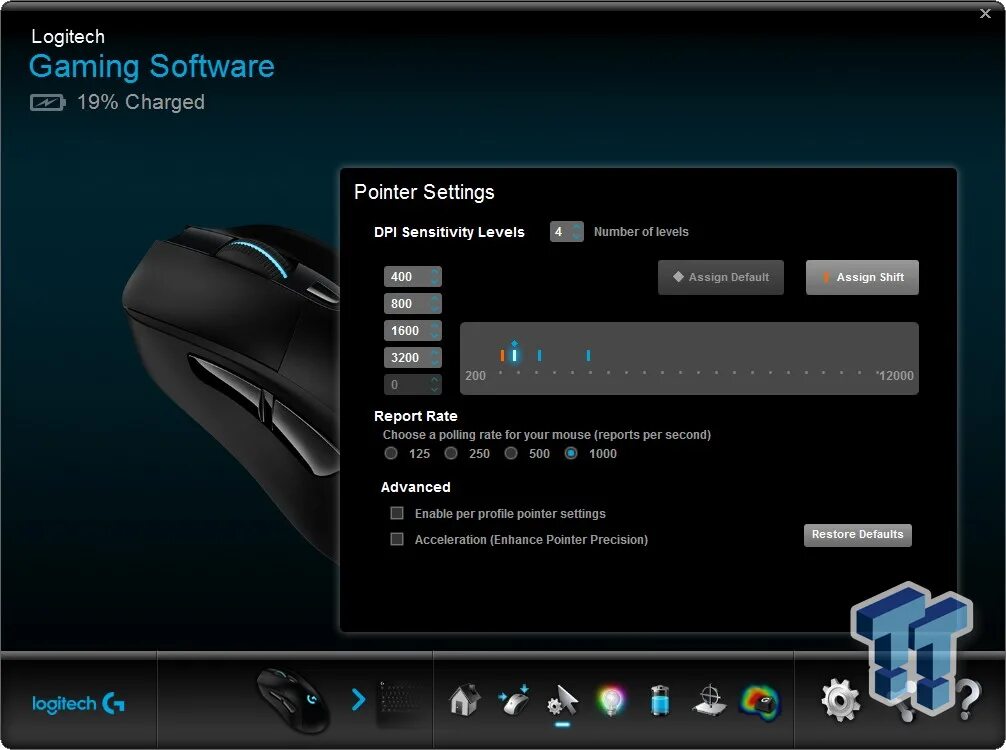Click the Assign Shift button
The image size is (1006, 750).
click(x=862, y=277)
